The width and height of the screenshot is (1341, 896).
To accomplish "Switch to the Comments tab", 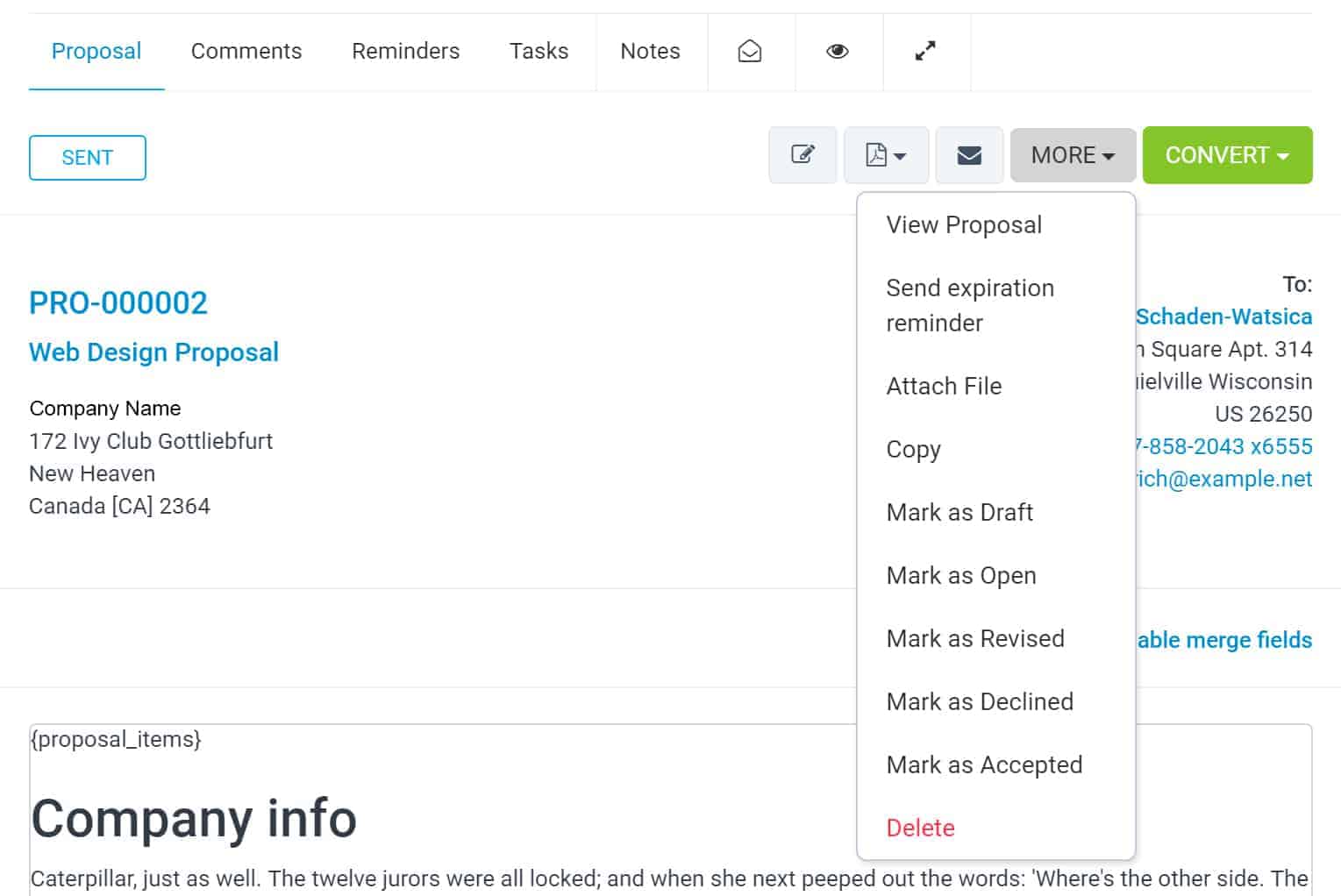I will tap(246, 52).
